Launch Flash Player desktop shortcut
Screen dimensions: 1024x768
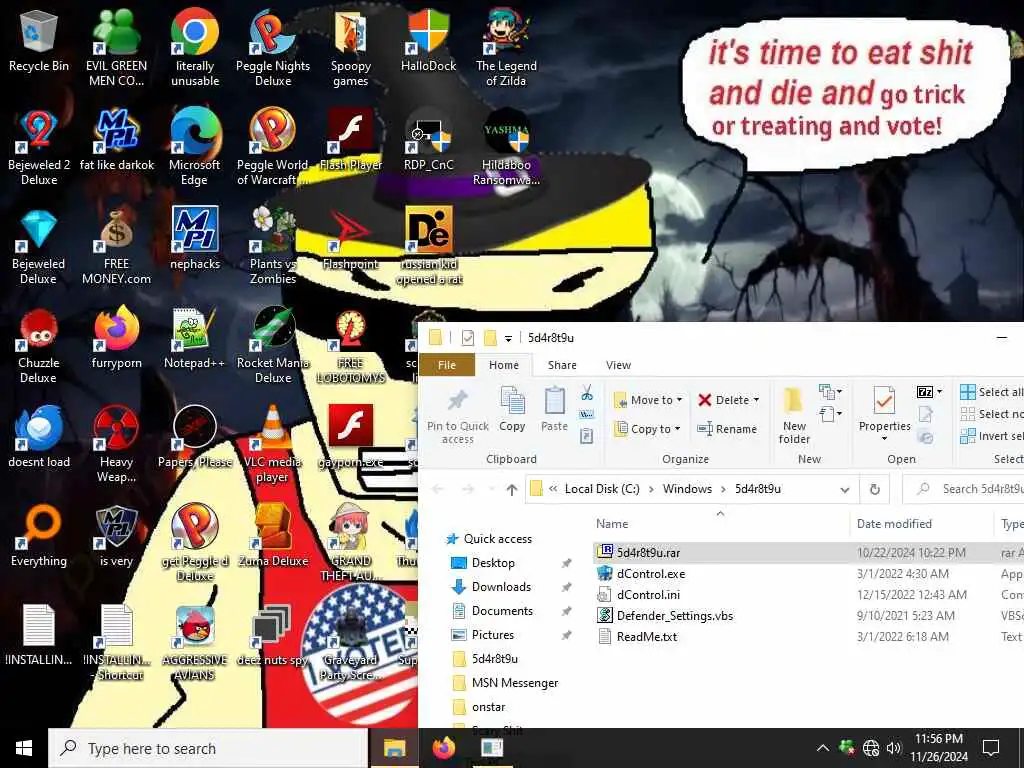[351, 140]
